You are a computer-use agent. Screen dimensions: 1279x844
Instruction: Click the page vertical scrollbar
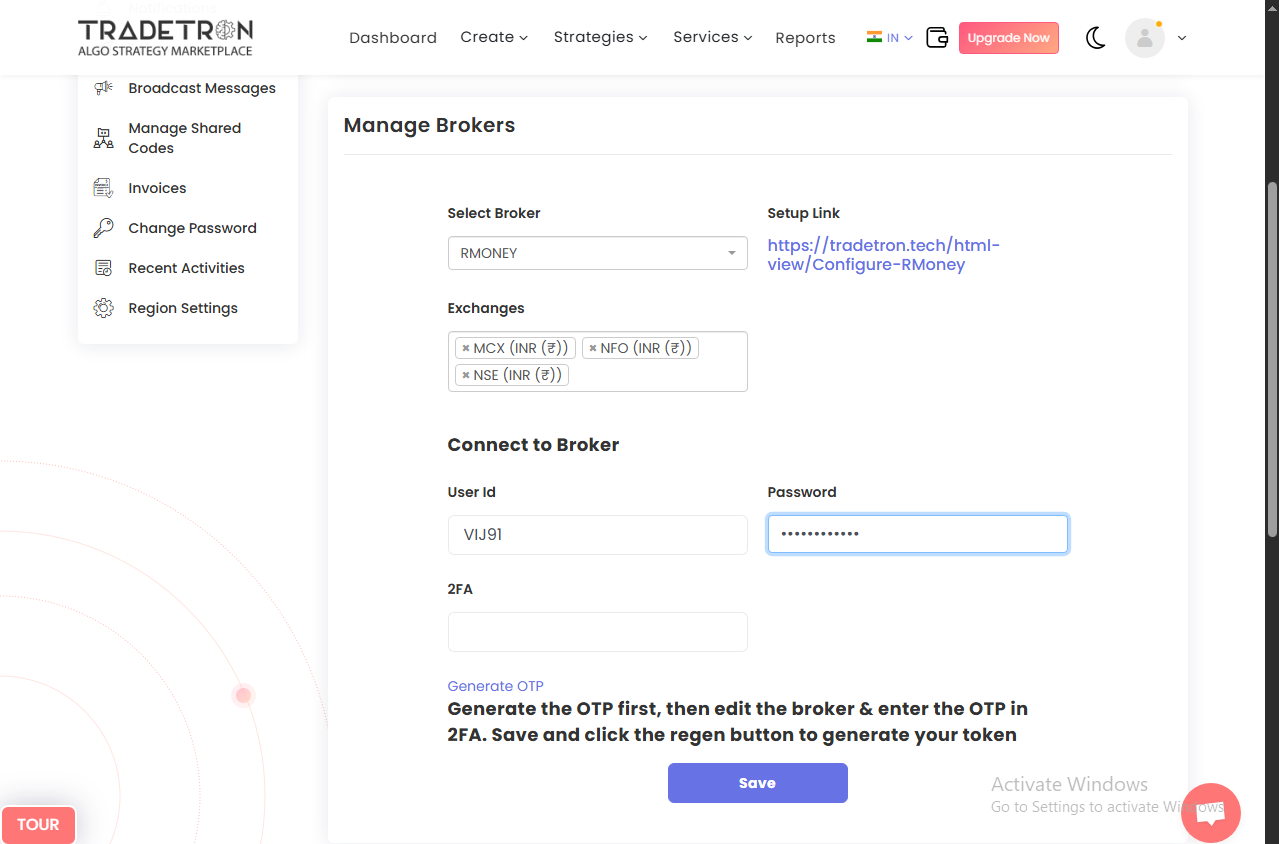[x=1272, y=360]
